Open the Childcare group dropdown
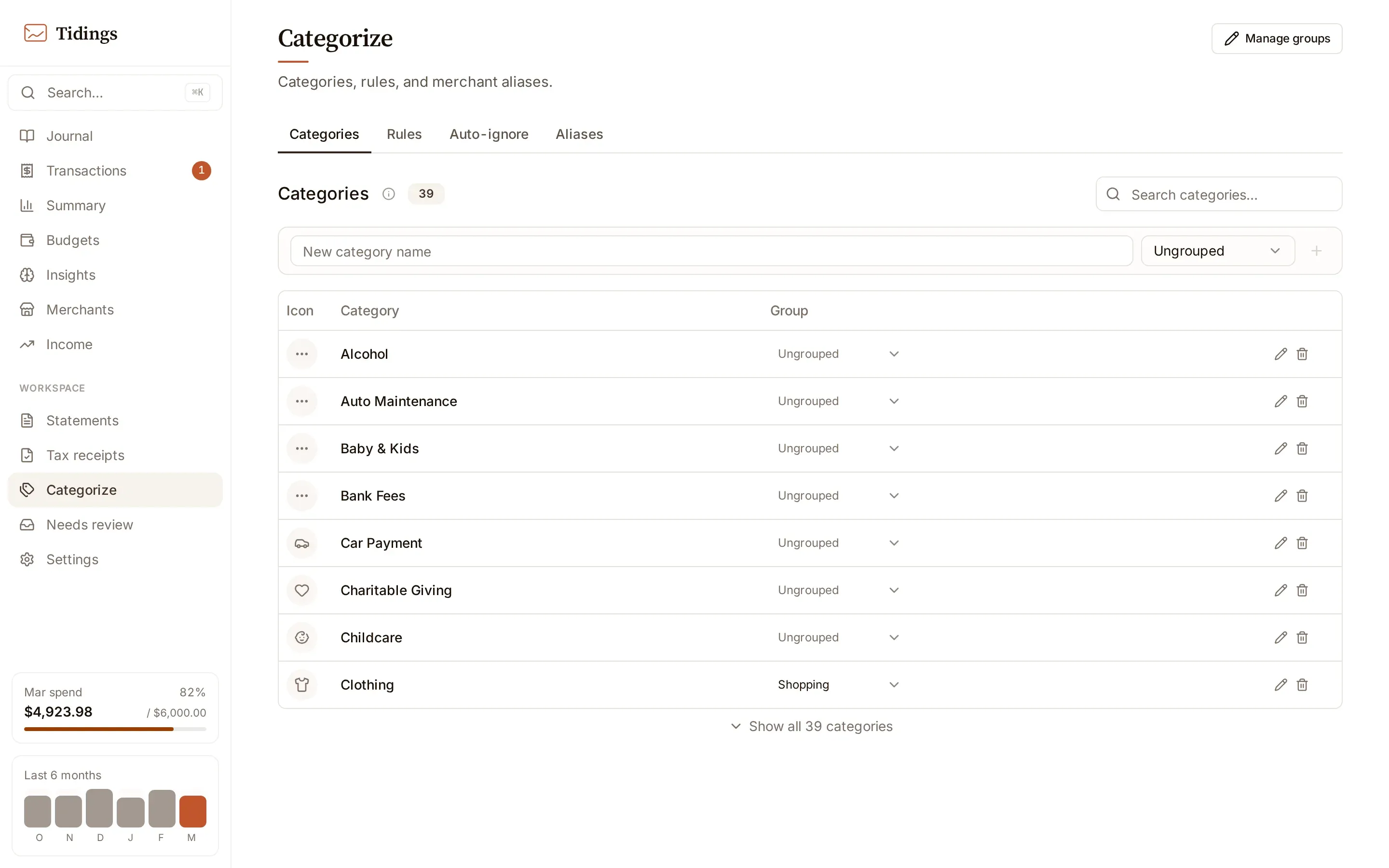Screen dimensions: 1389x868 (x=838, y=637)
